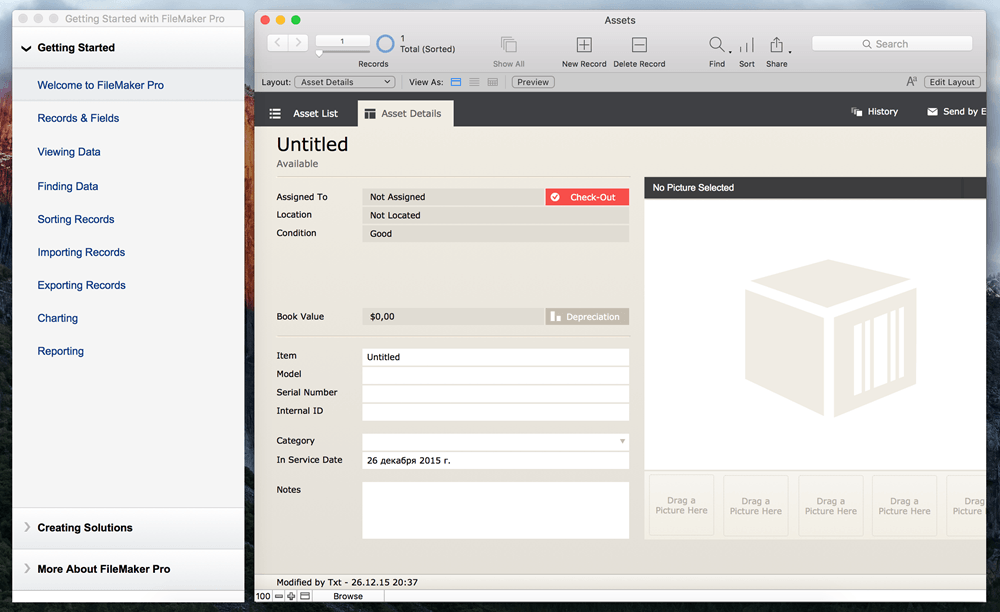Click the zoom level 100 indicator
Image resolution: width=1000 pixels, height=612 pixels.
[x=263, y=596]
